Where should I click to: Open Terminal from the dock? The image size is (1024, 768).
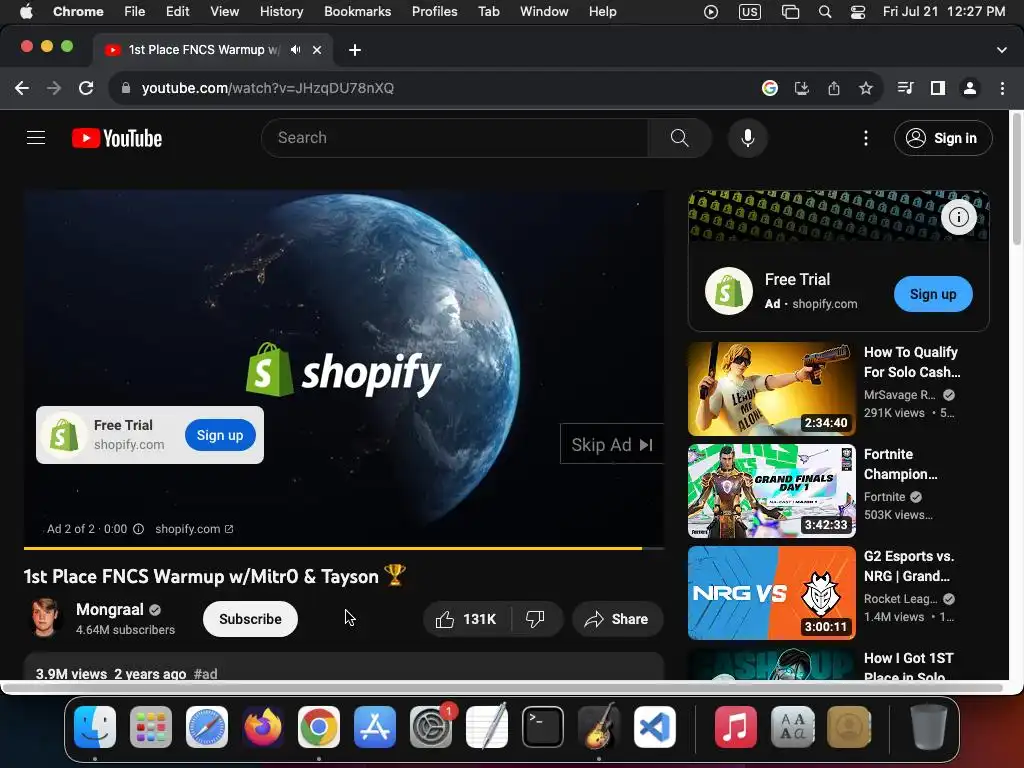tap(543, 727)
